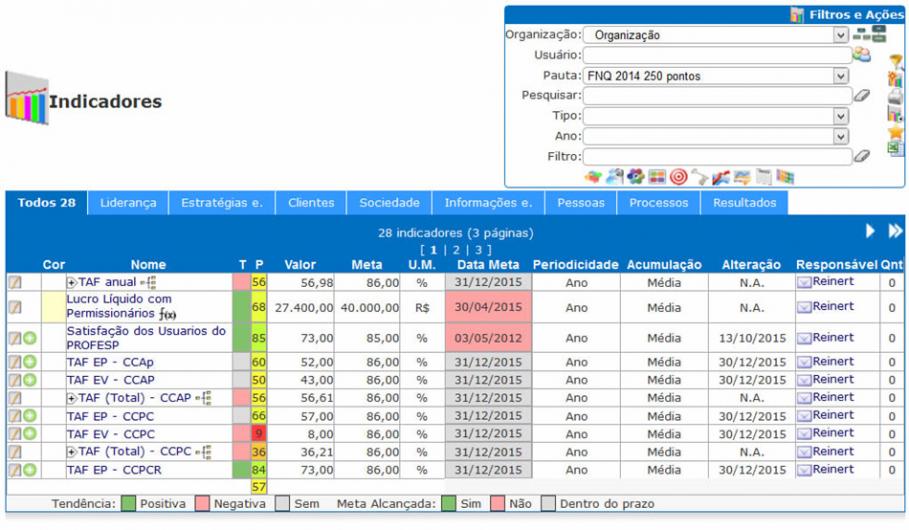
Task: Open hierarchy tree icon next to TAF anual
Action: 148,282
